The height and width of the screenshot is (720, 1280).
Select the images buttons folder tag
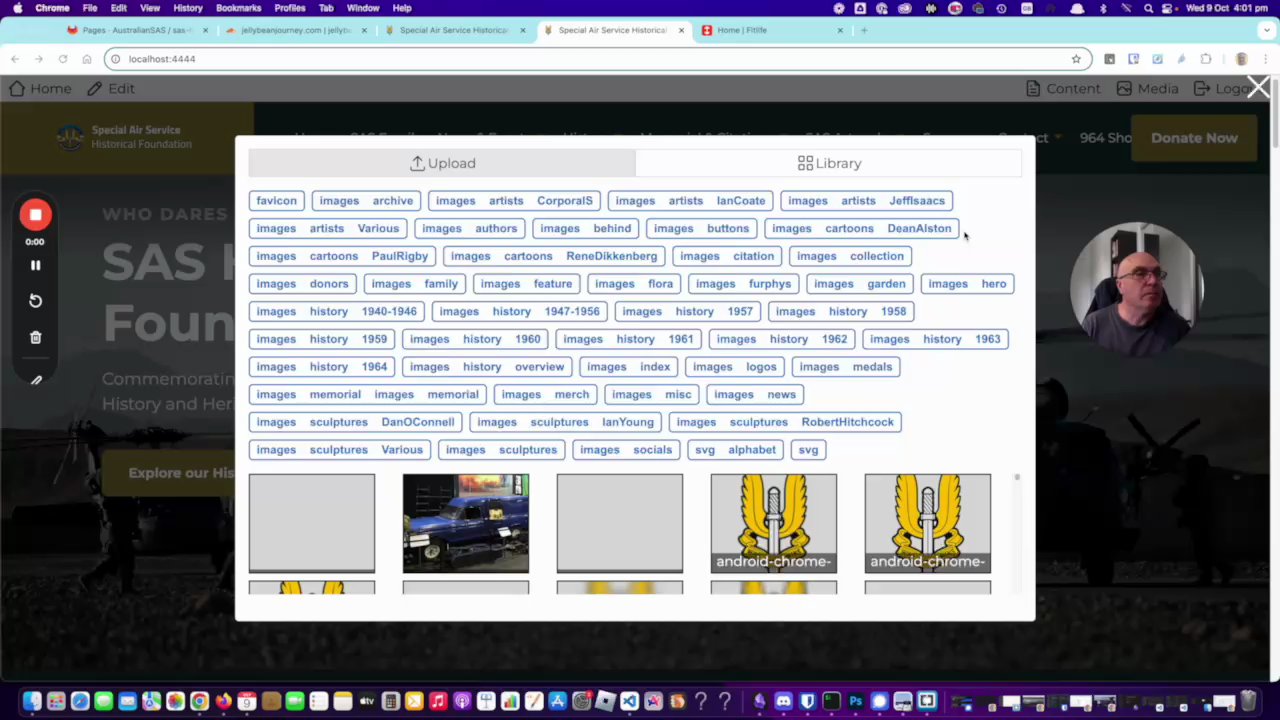point(701,228)
